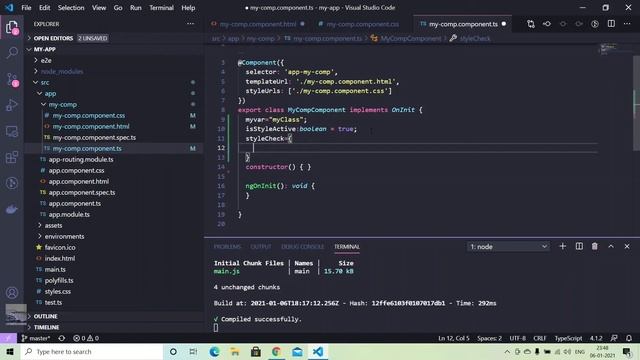This screenshot has width=640, height=360.
Task: Open the Accounts menu icon
Action: [x=12, y=293]
